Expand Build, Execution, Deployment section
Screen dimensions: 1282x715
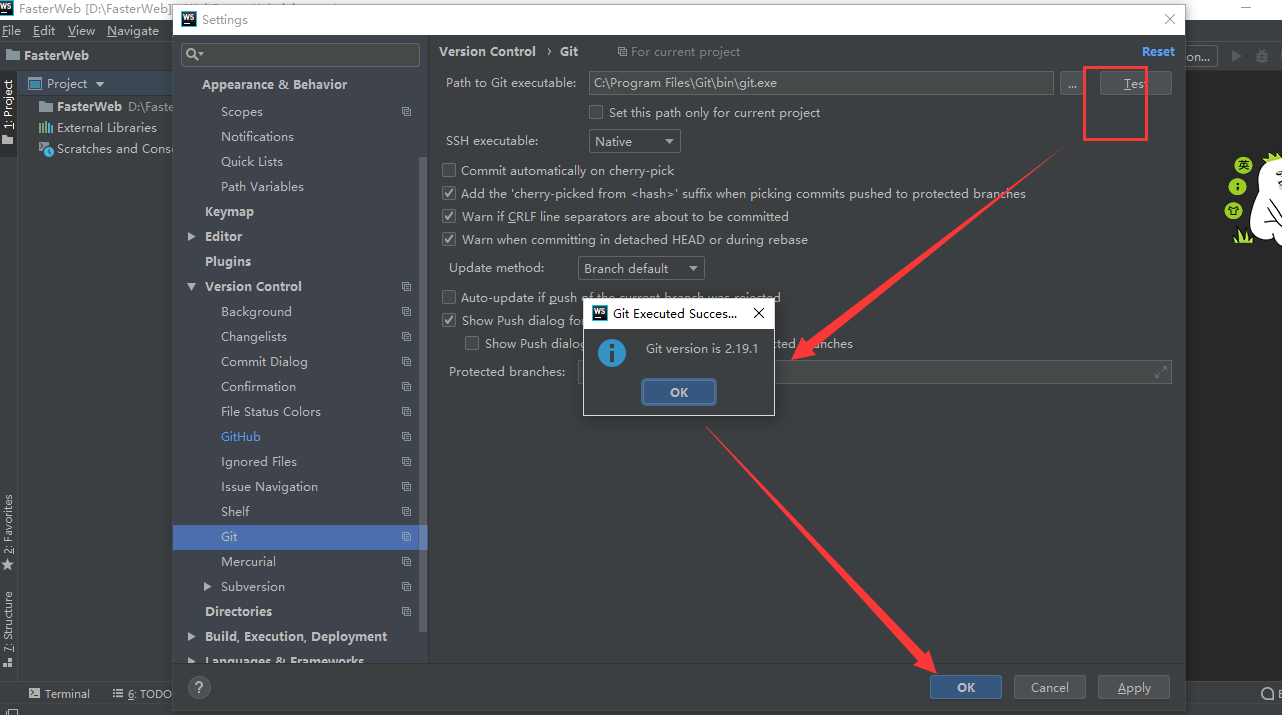coord(192,637)
